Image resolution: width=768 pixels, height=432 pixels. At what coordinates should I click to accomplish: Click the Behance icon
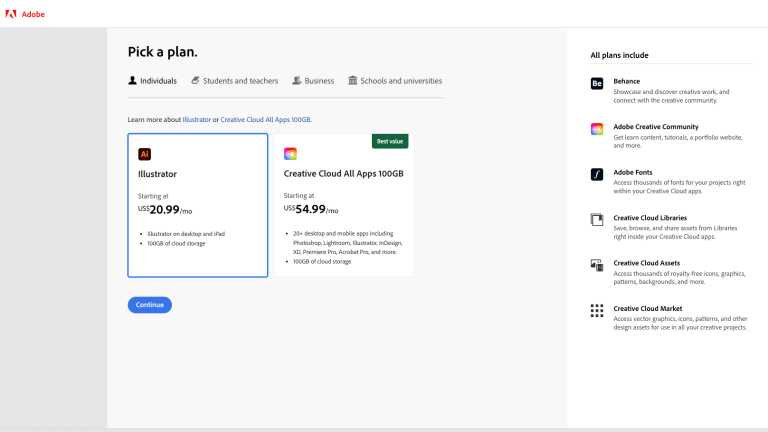click(597, 85)
